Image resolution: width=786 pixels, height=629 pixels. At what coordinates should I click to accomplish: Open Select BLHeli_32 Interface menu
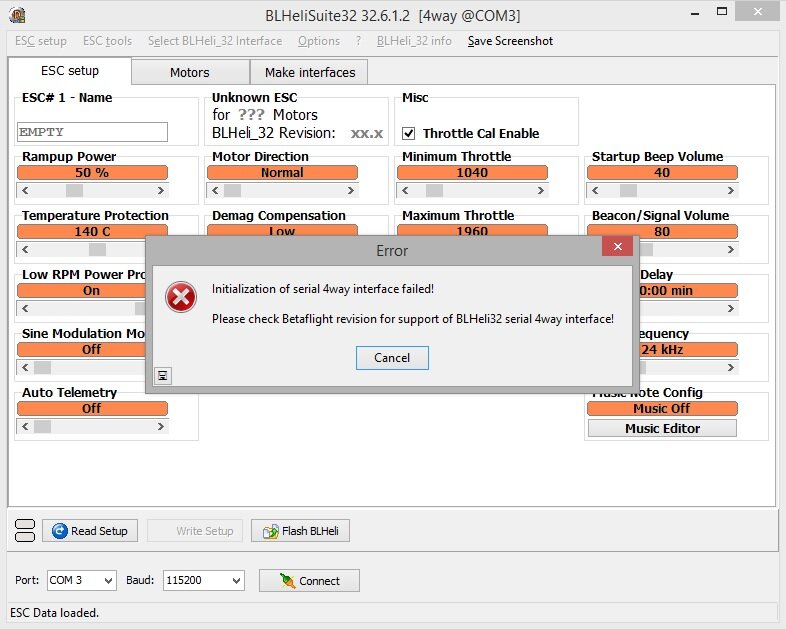pos(215,41)
